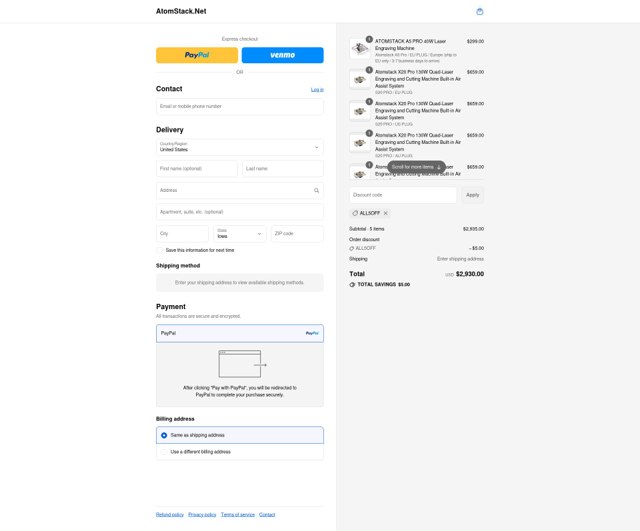Viewport: 640px width, 531px height.
Task: Check Save this information for next time
Action: click(x=160, y=250)
